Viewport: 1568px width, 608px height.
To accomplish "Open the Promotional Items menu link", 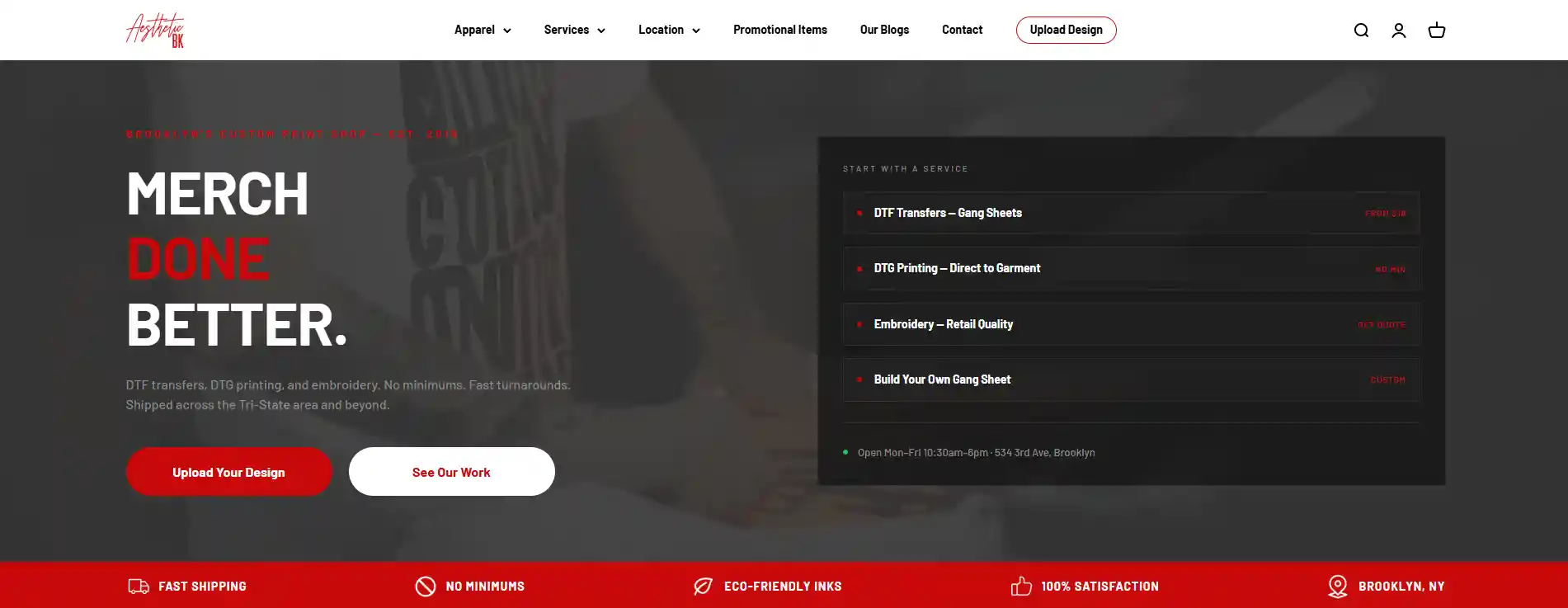I will click(780, 30).
